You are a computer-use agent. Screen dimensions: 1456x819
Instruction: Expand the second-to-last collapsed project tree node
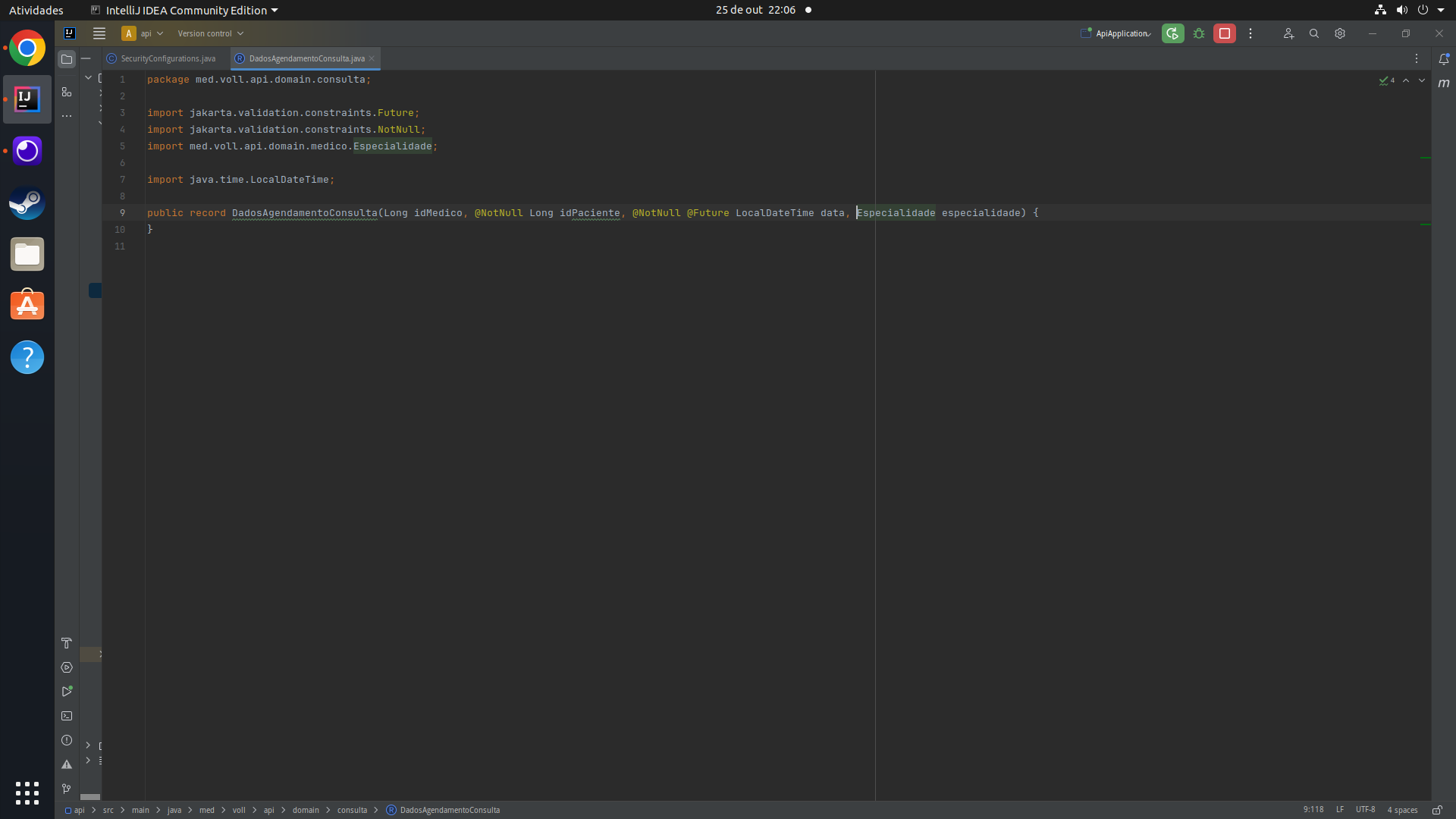click(x=88, y=745)
